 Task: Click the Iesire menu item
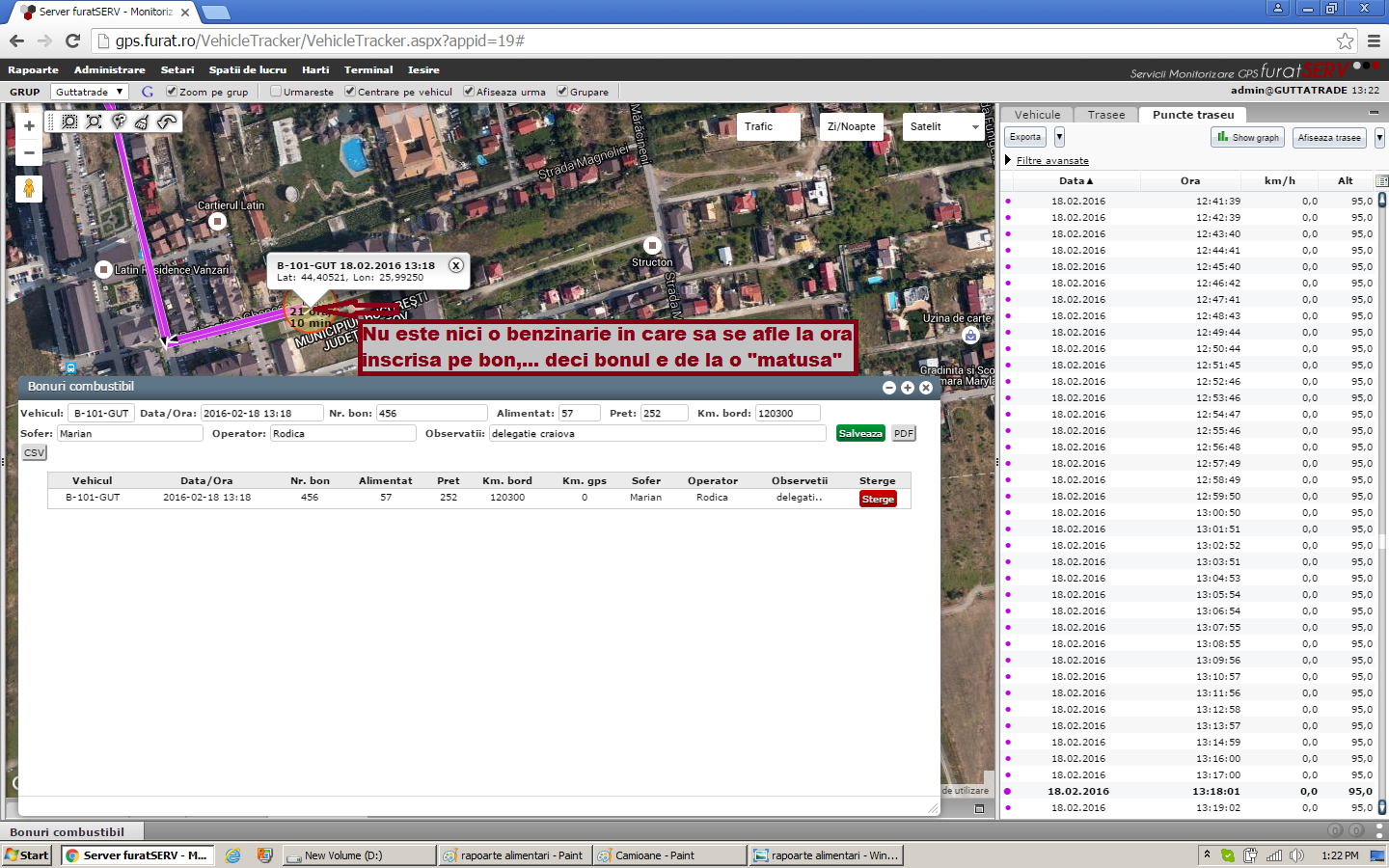(x=423, y=69)
